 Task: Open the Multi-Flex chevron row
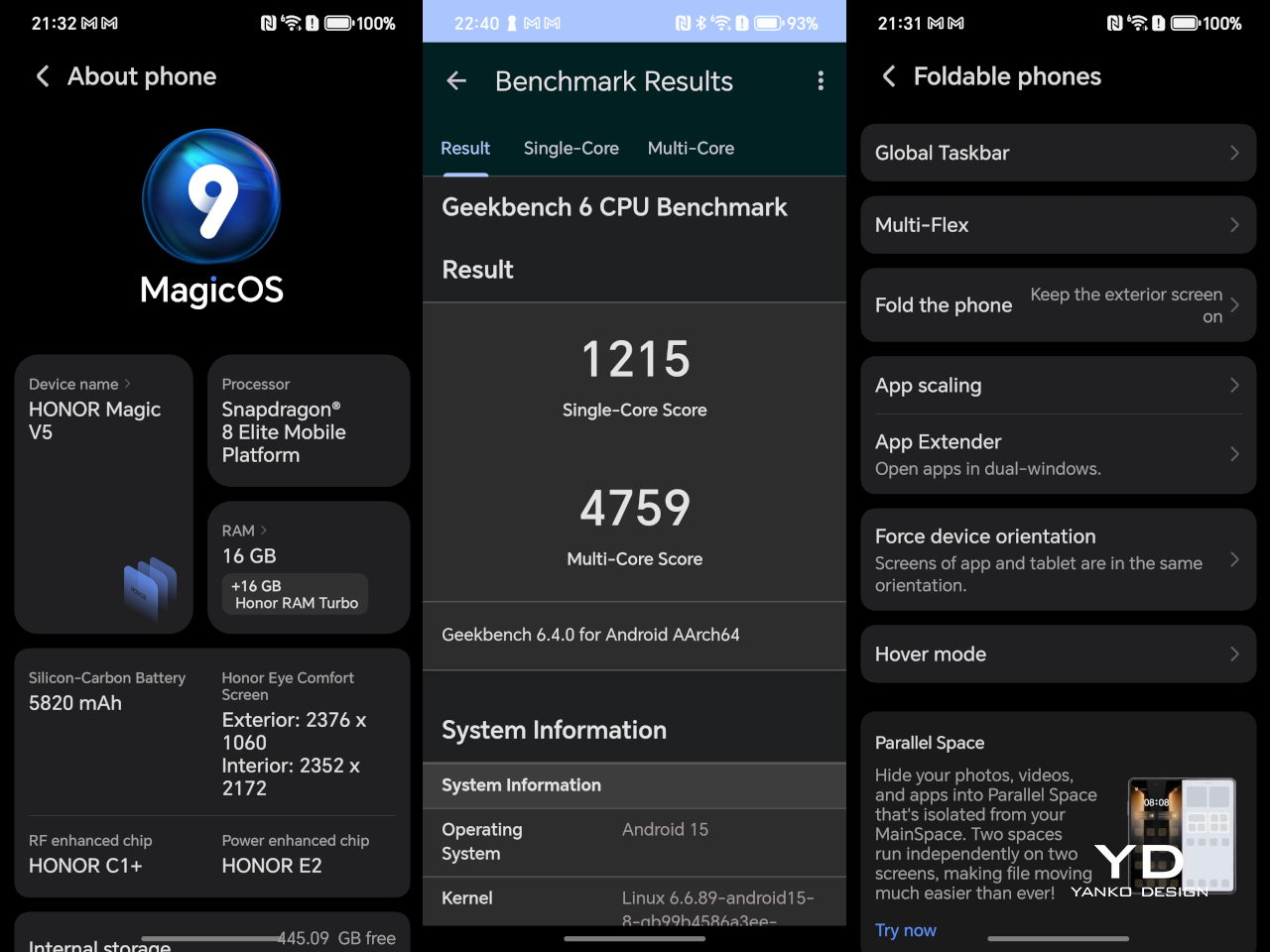pyautogui.click(x=1058, y=225)
